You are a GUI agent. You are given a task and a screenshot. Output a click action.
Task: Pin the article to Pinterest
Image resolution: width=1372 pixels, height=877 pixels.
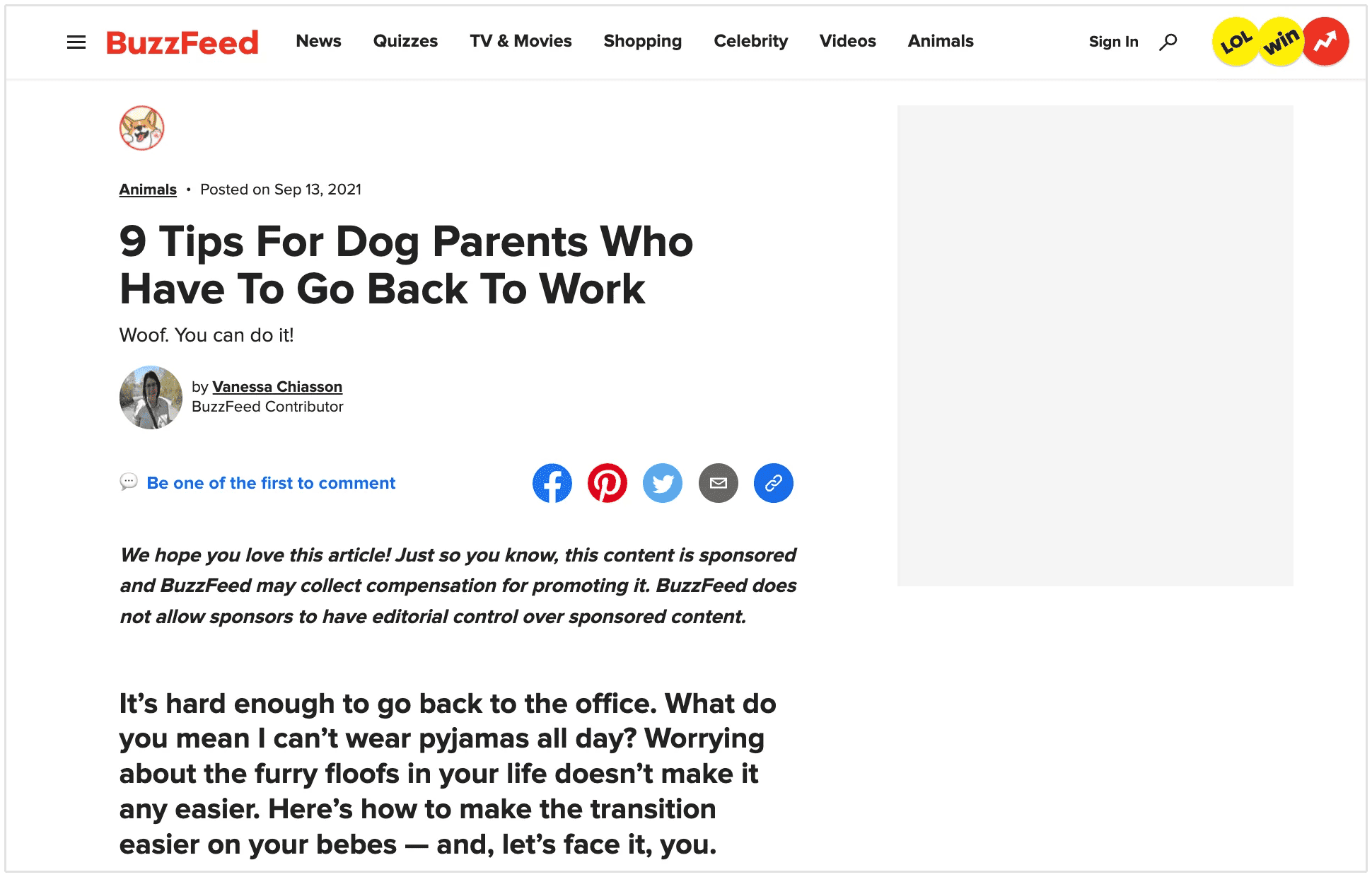607,483
